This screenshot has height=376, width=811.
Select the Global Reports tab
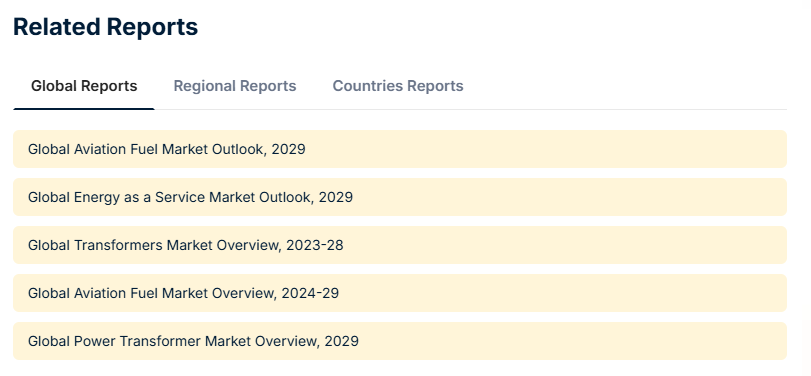tap(84, 86)
